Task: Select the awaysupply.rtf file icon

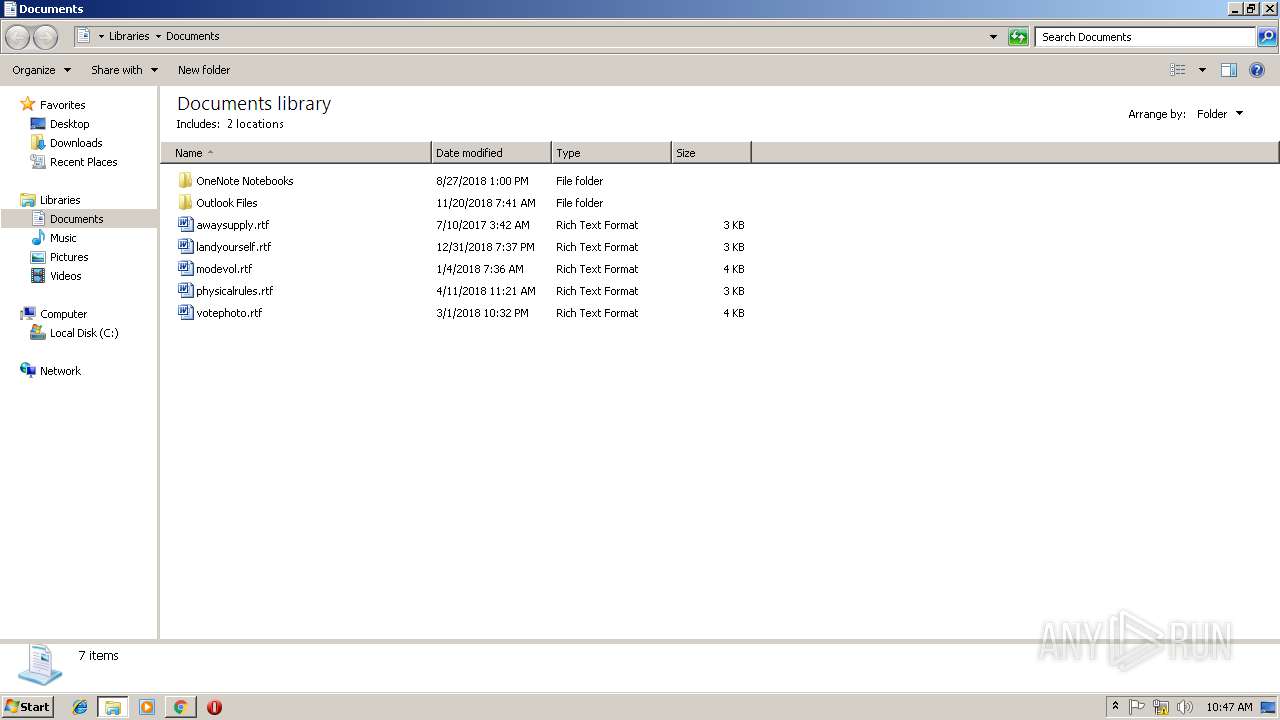Action: click(185, 224)
